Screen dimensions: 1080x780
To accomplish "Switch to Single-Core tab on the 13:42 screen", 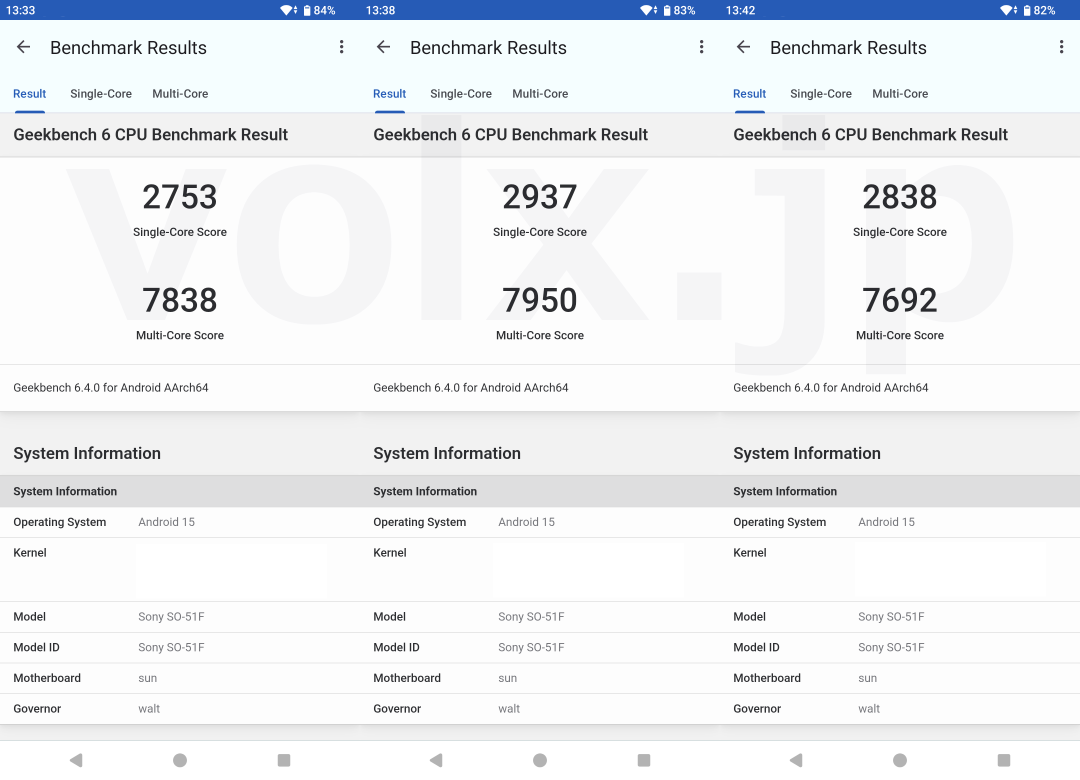I will click(x=821, y=94).
